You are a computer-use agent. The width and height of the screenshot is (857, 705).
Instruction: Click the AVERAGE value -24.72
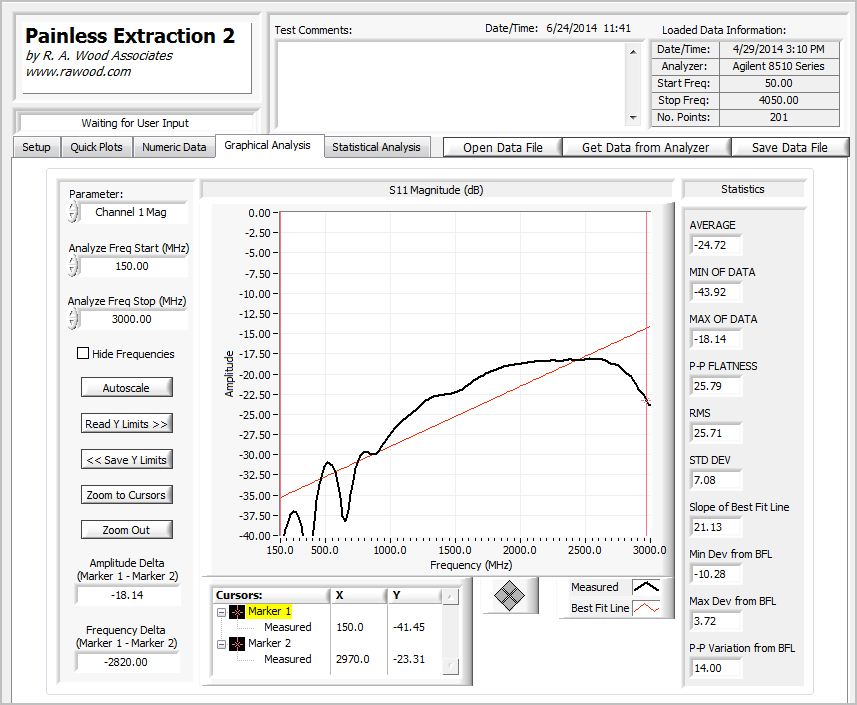[x=716, y=245]
